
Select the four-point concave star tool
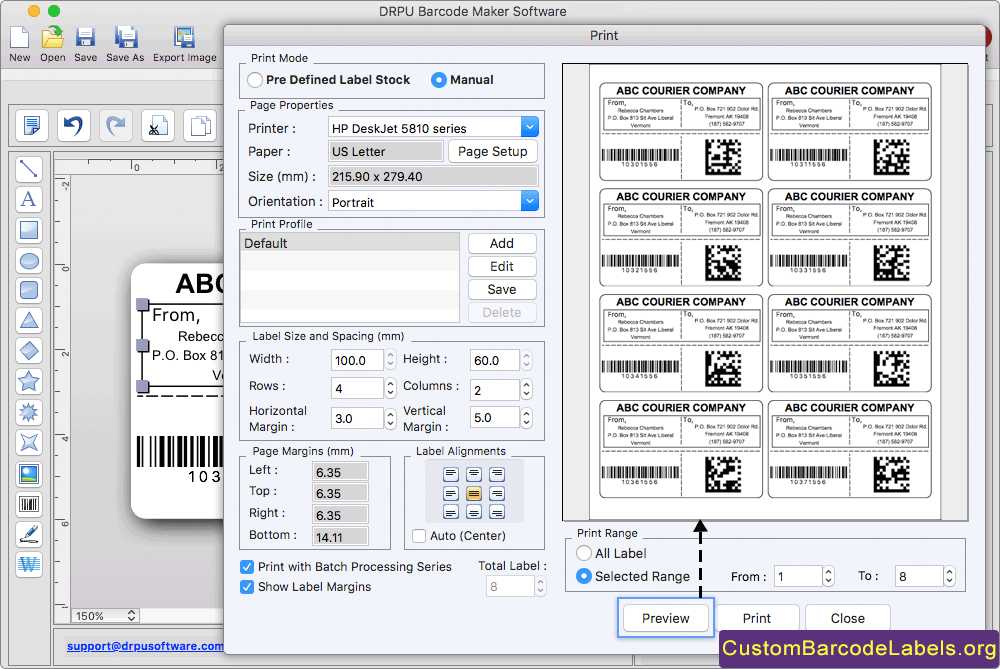coord(29,442)
